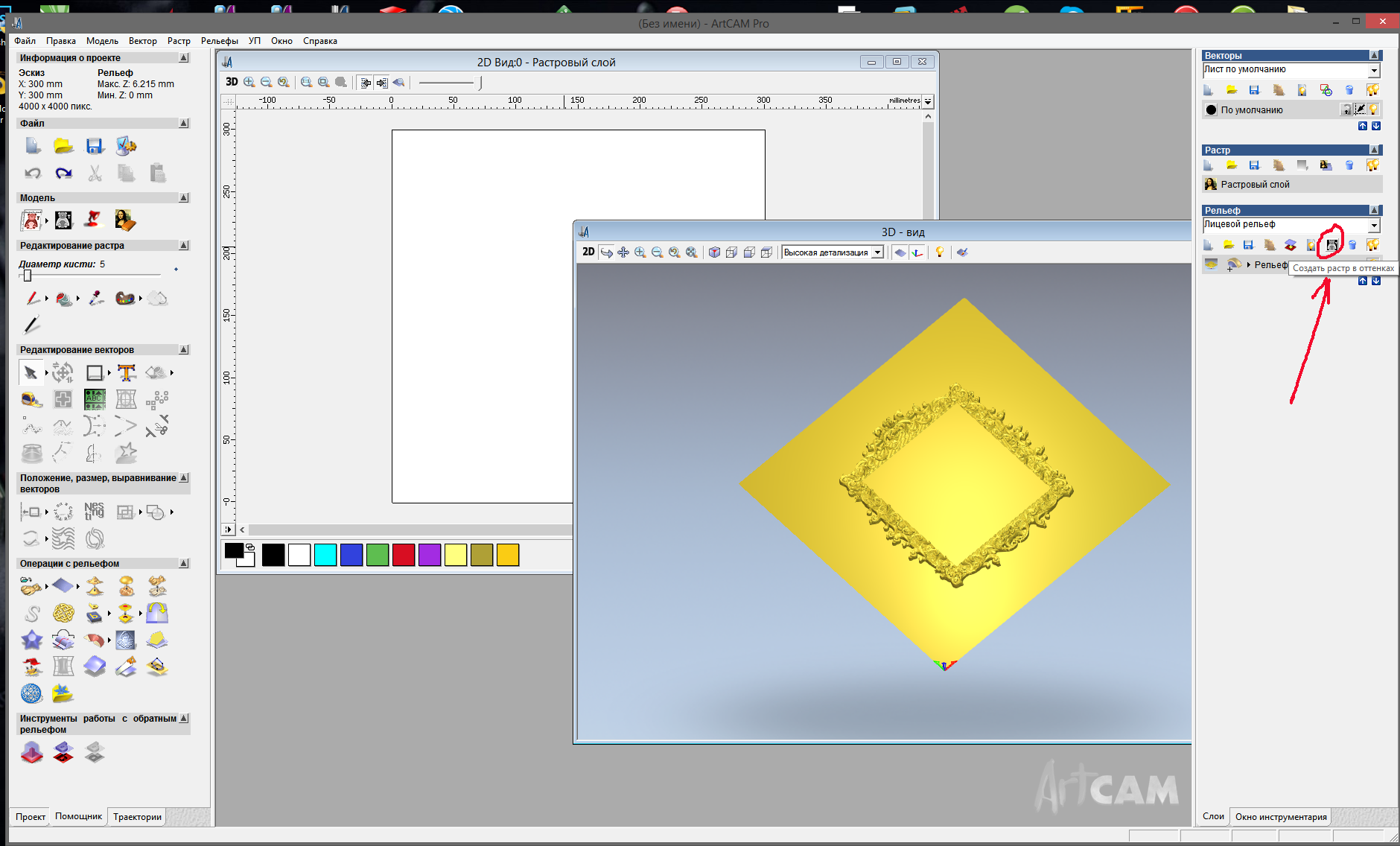The width and height of the screenshot is (1400, 846).
Task: Open program options (monitor with gear icon)
Action: click(x=126, y=146)
